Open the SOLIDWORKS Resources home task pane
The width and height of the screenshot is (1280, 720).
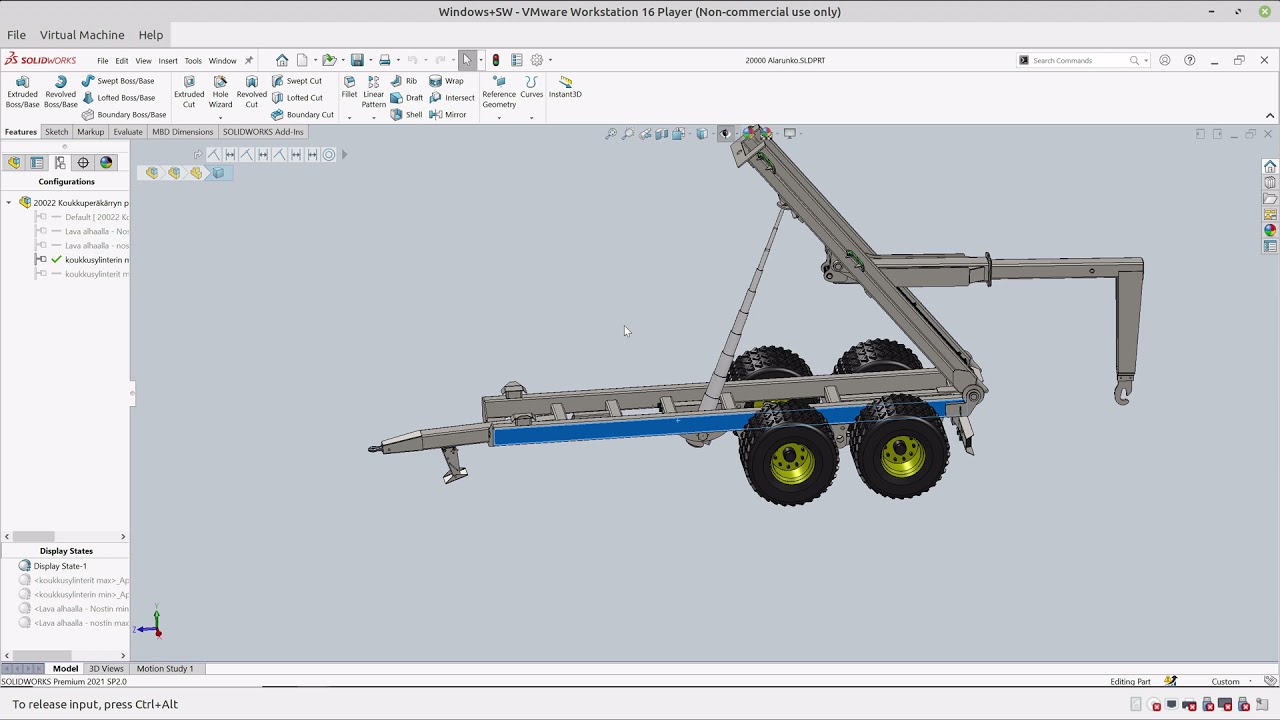[1270, 166]
